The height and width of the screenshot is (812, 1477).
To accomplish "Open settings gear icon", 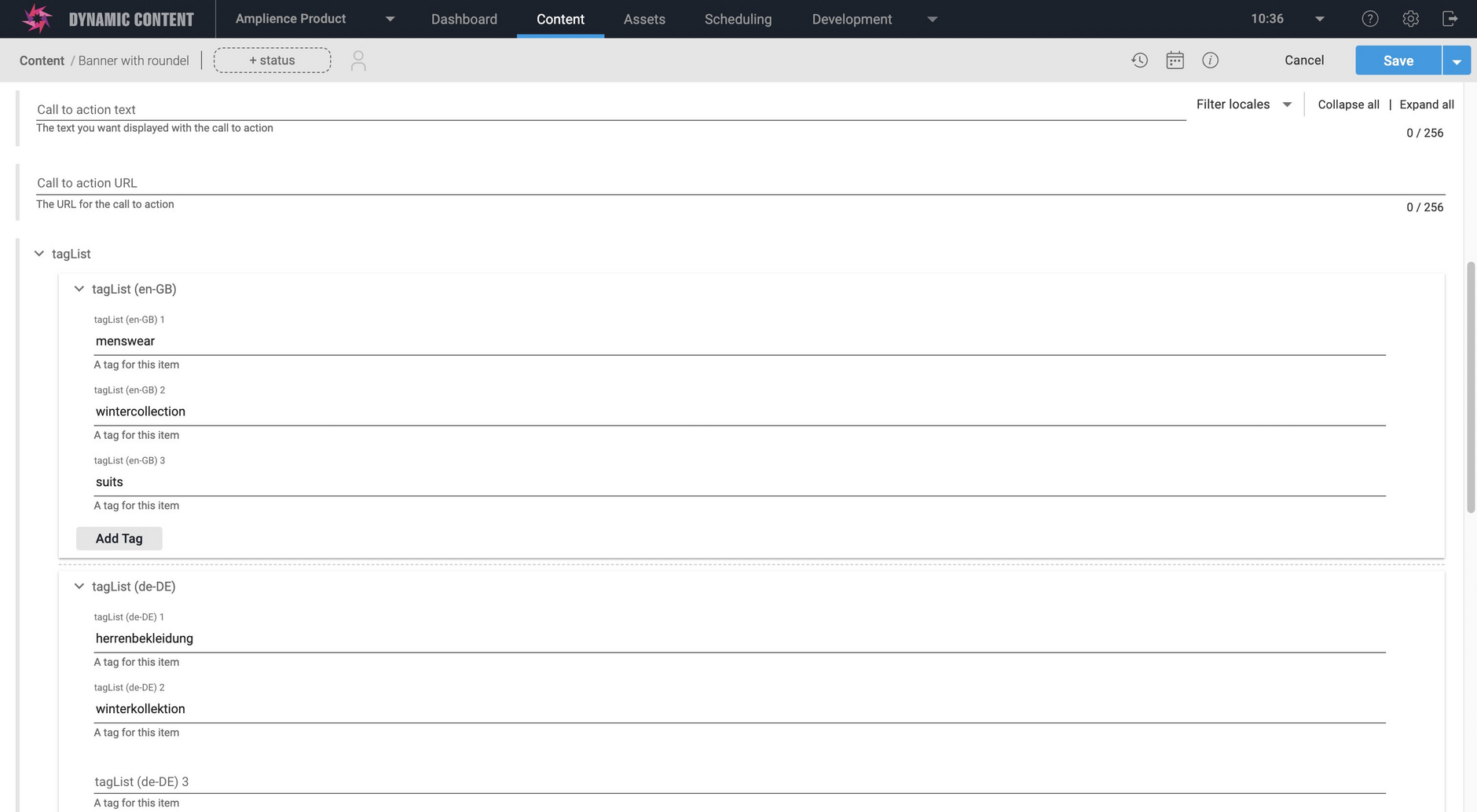I will point(1410,19).
